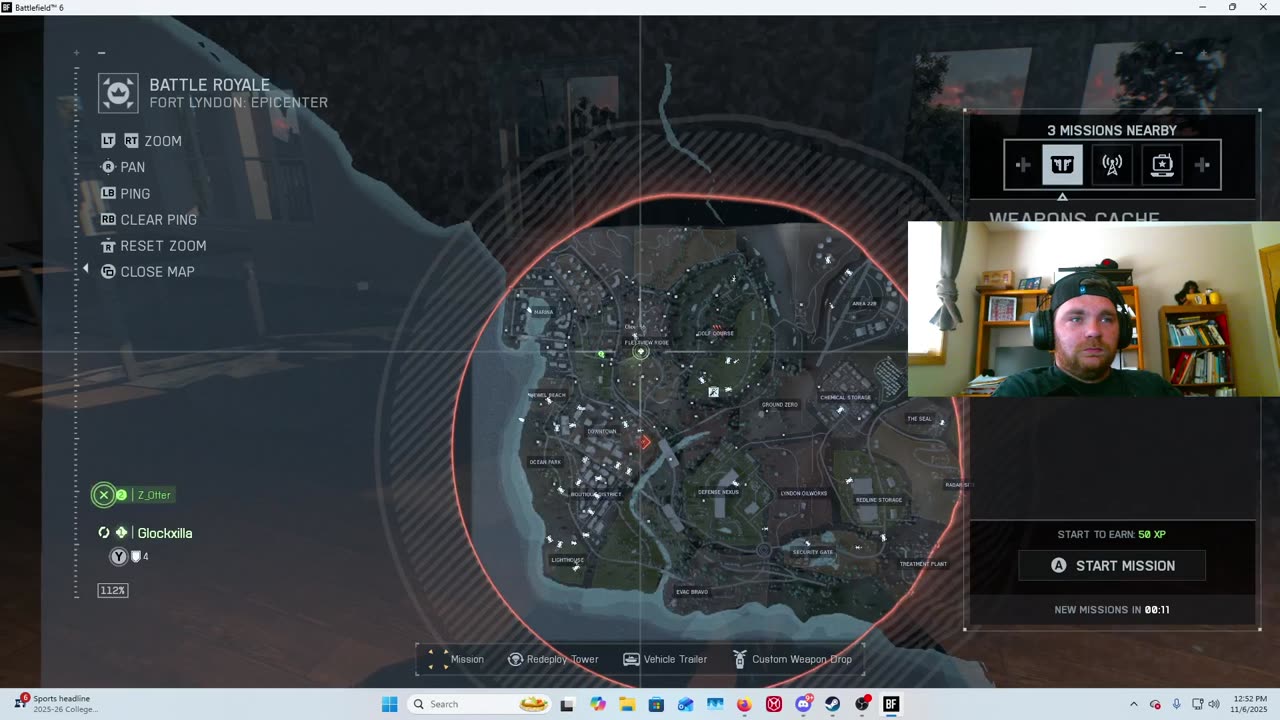Click the Defense Nexus label on the map
This screenshot has height=720, width=1280.
point(718,492)
